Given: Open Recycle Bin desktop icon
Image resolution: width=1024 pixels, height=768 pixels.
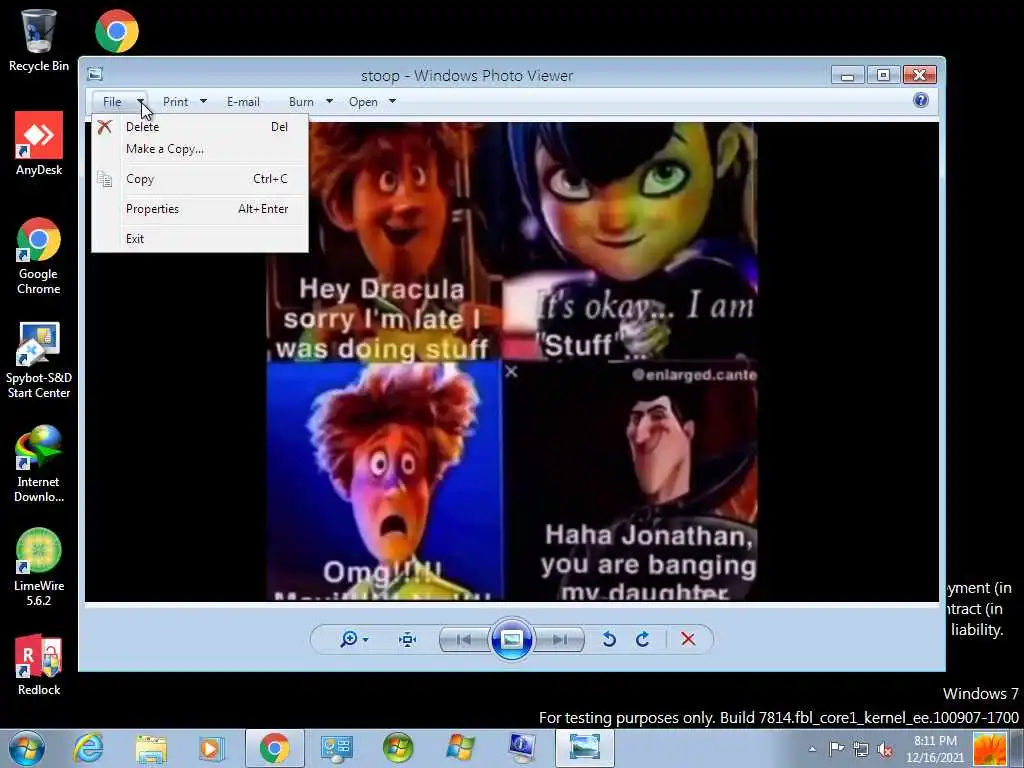Looking at the screenshot, I should coord(39,40).
